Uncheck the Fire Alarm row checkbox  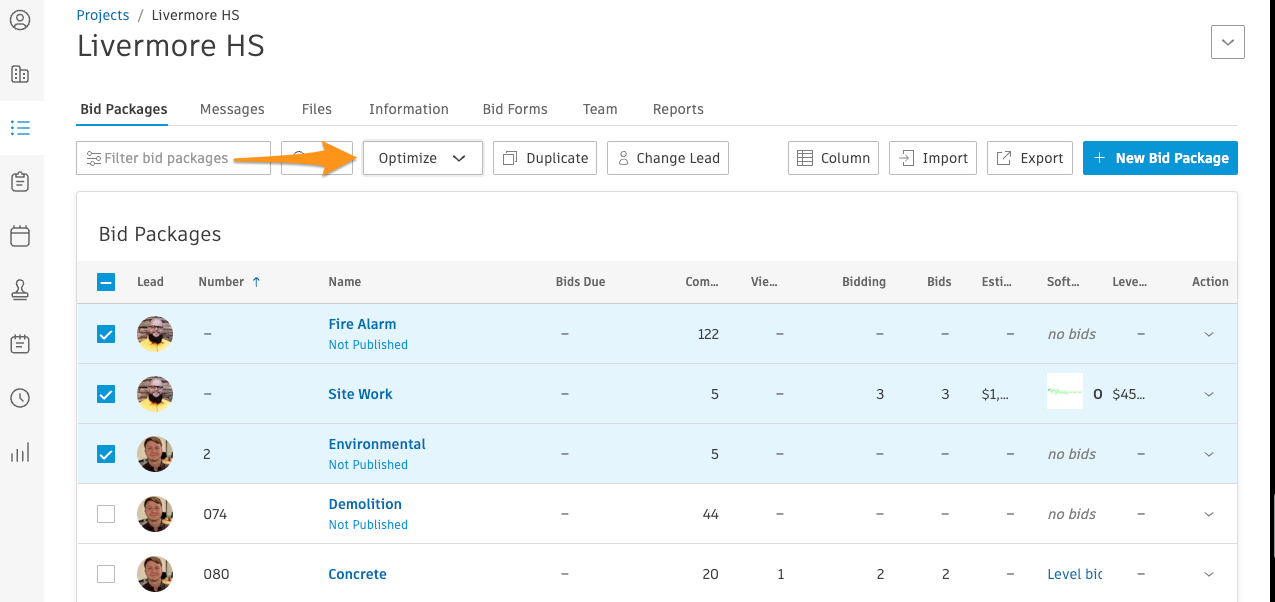105,334
